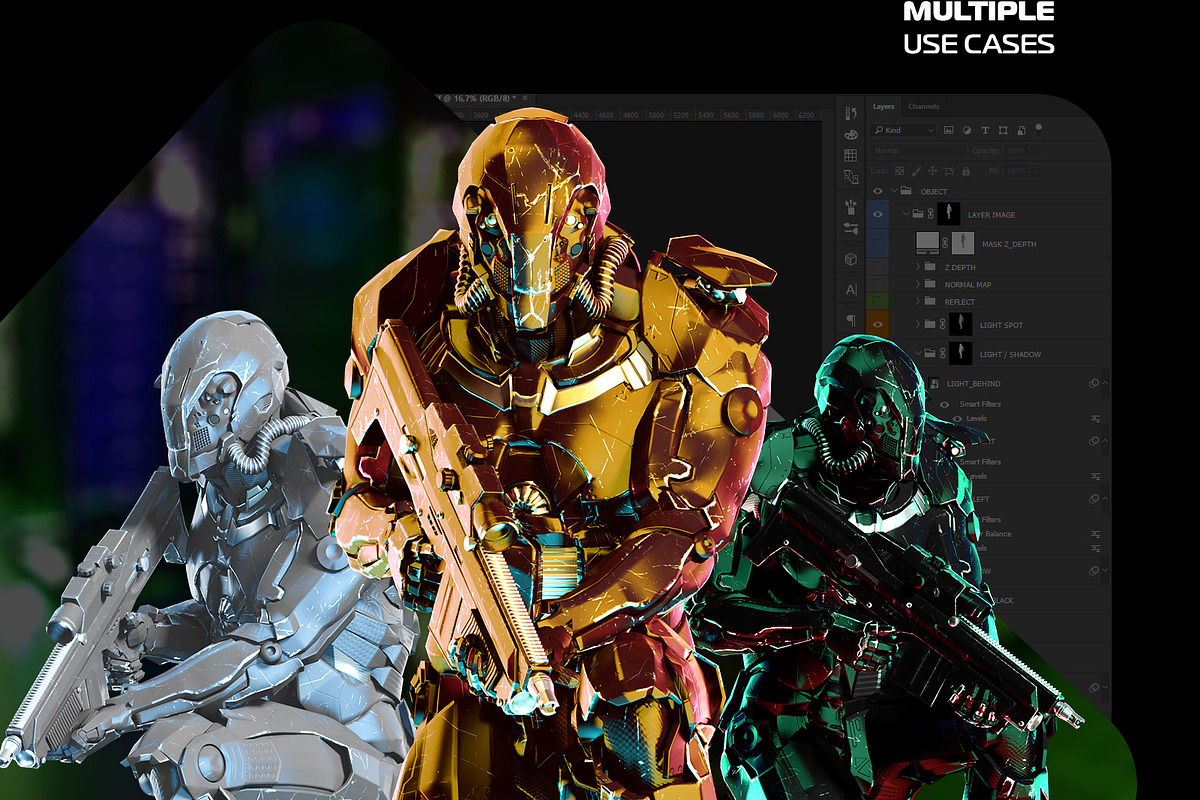Collapse the LIGHT / SHADOW group
Screen dimensions: 1200x800
(x=918, y=354)
